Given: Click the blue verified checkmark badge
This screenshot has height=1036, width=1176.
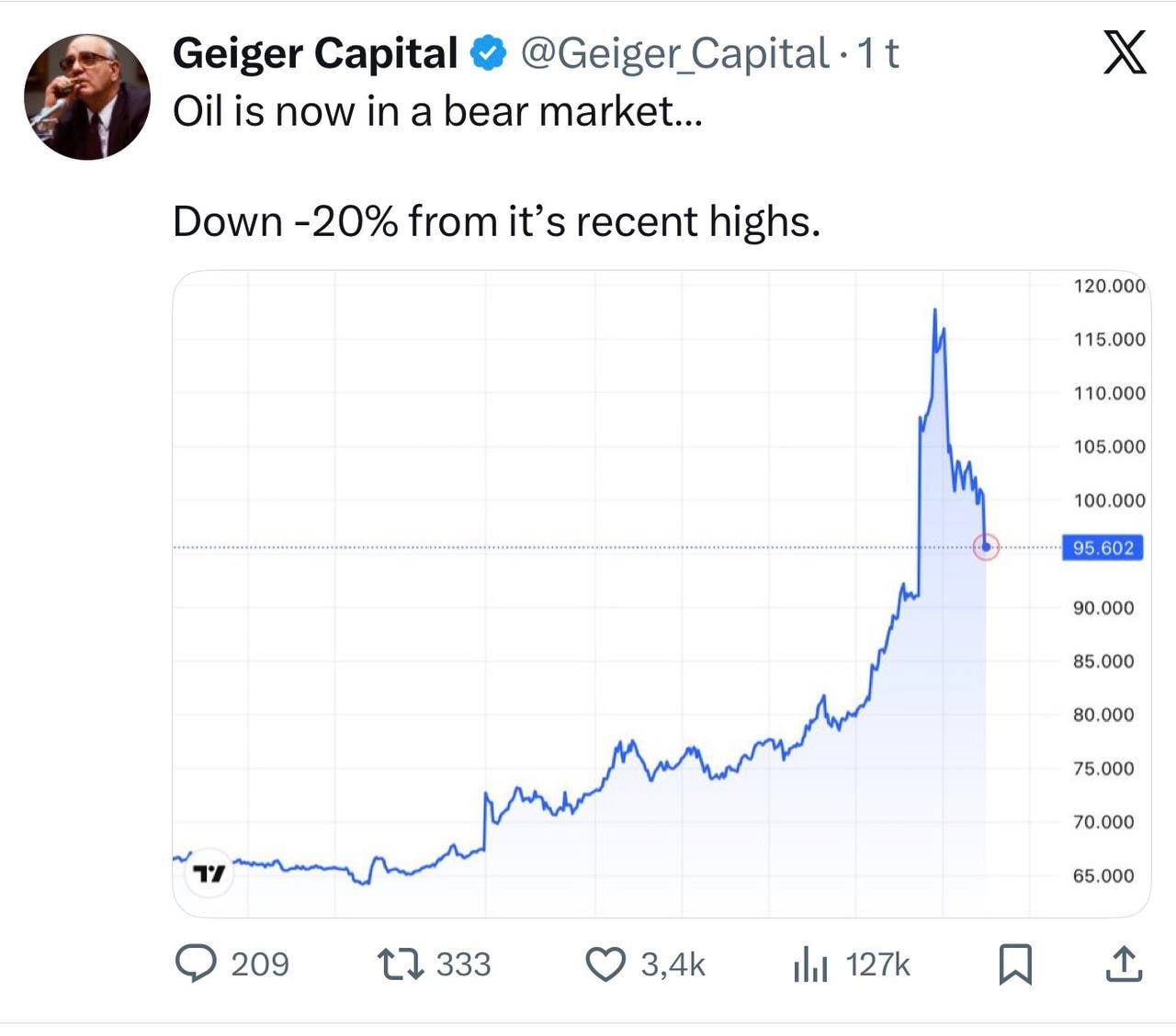Looking at the screenshot, I should [489, 53].
